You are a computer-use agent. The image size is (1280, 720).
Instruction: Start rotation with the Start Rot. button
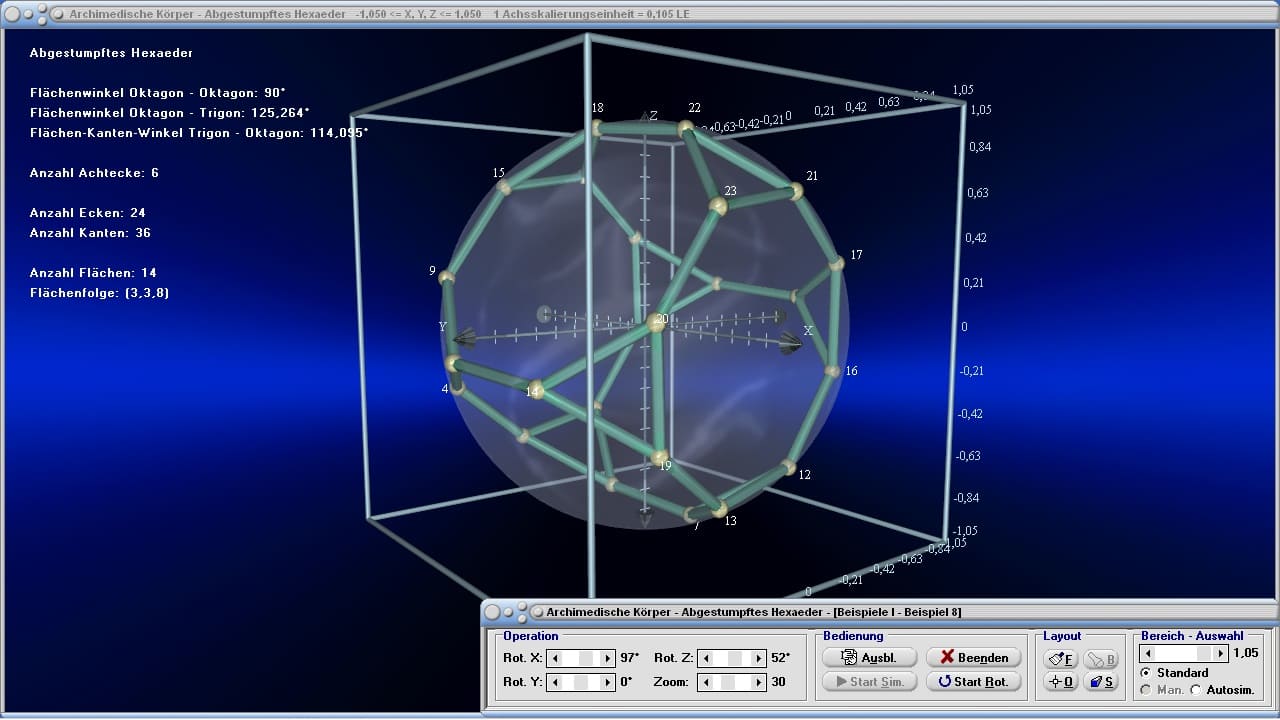973,681
